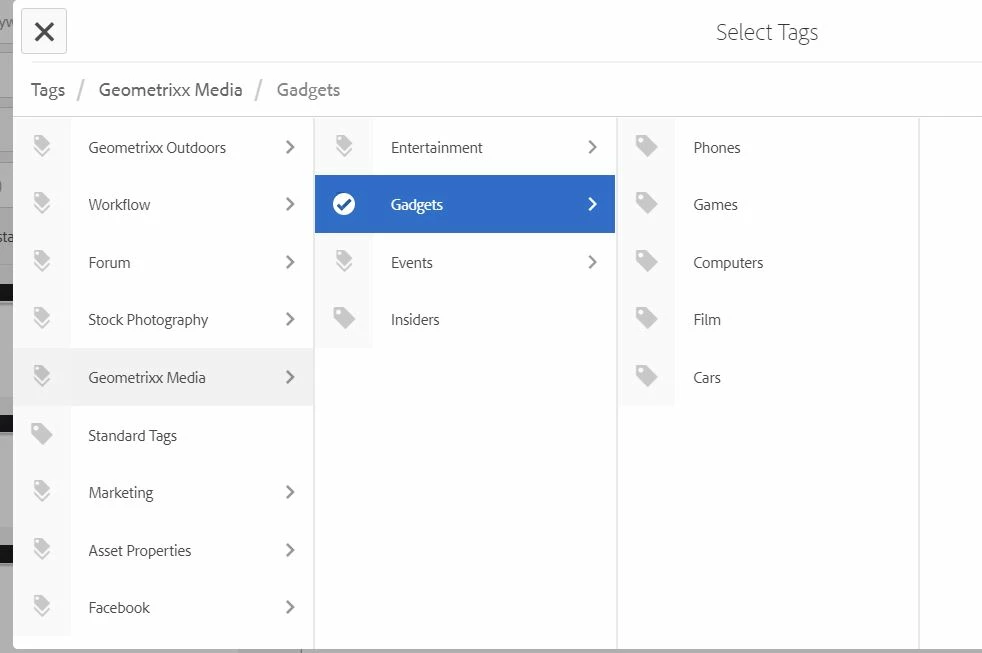
Task: Select Asset Properties label
Action: 140,551
